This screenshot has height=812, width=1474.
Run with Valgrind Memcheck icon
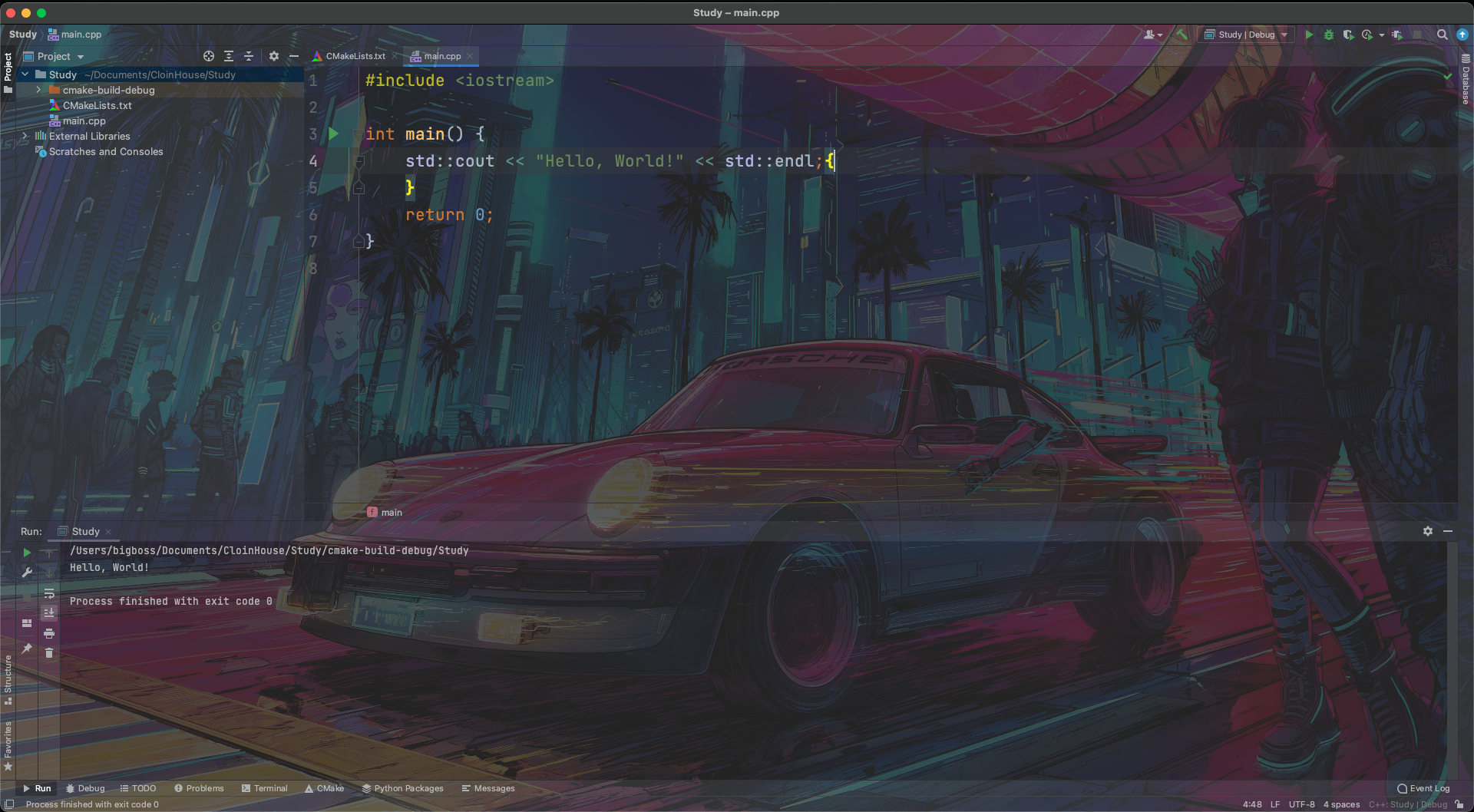[x=1397, y=35]
